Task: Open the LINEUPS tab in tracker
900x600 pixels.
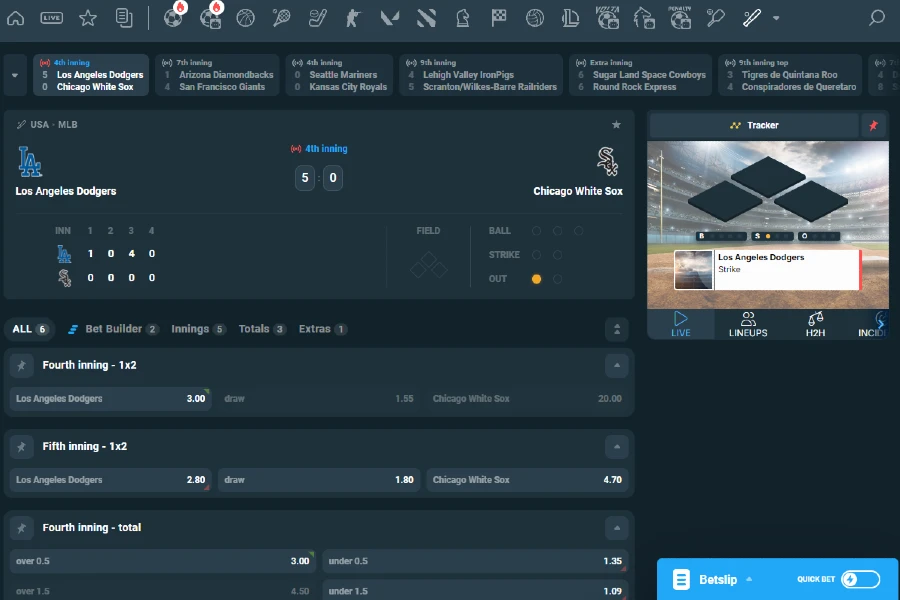Action: 748,325
